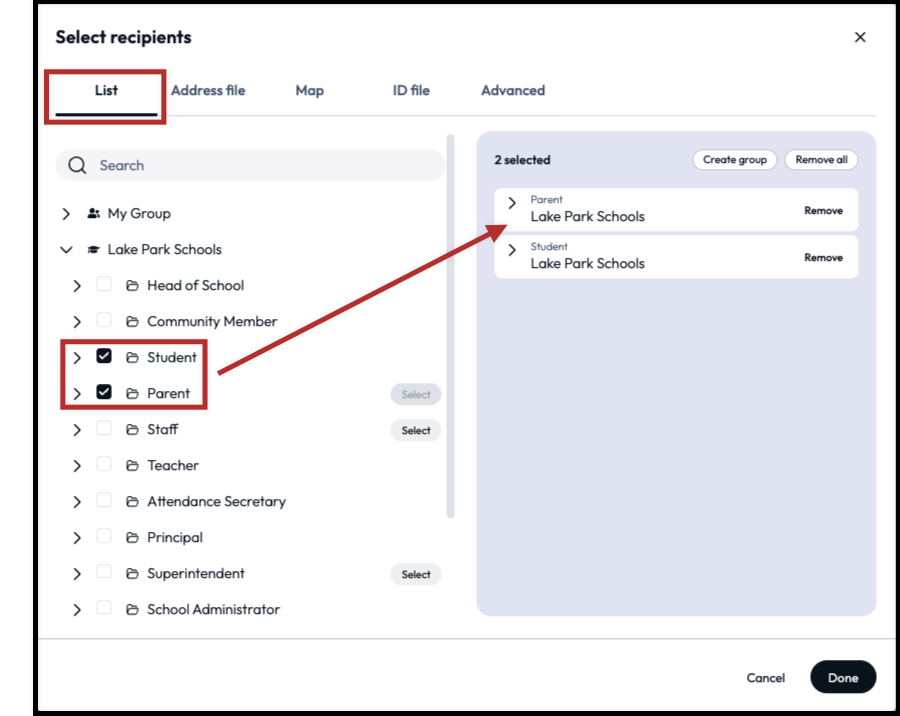Focus the Search input field

(260, 166)
